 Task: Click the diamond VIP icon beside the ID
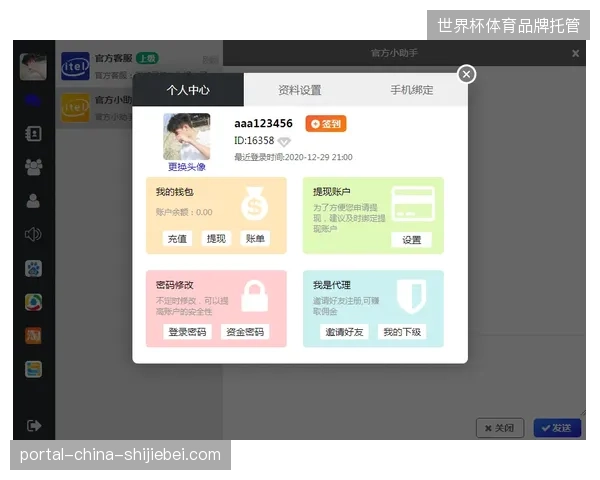[x=284, y=142]
